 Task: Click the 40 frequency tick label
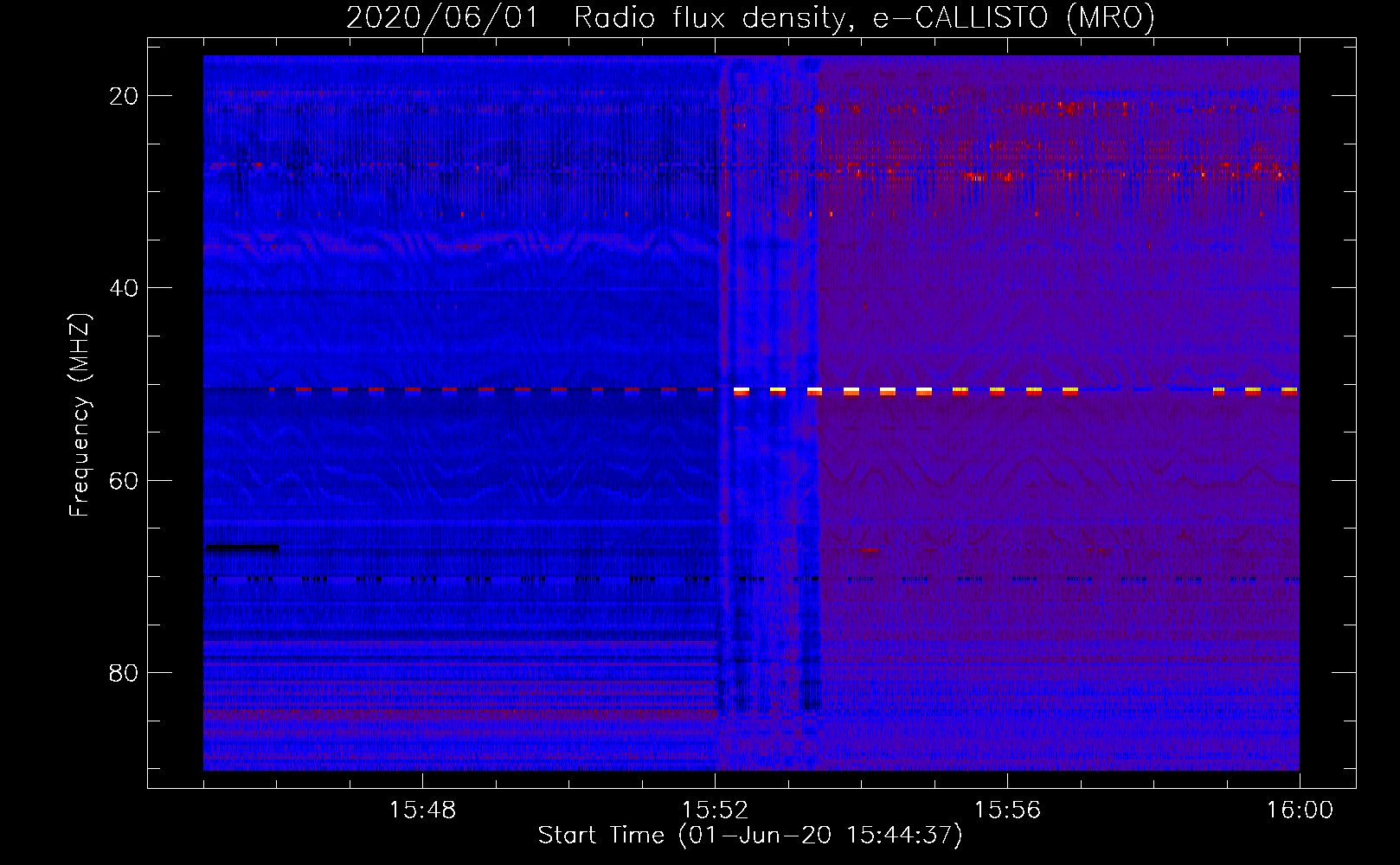[x=124, y=288]
